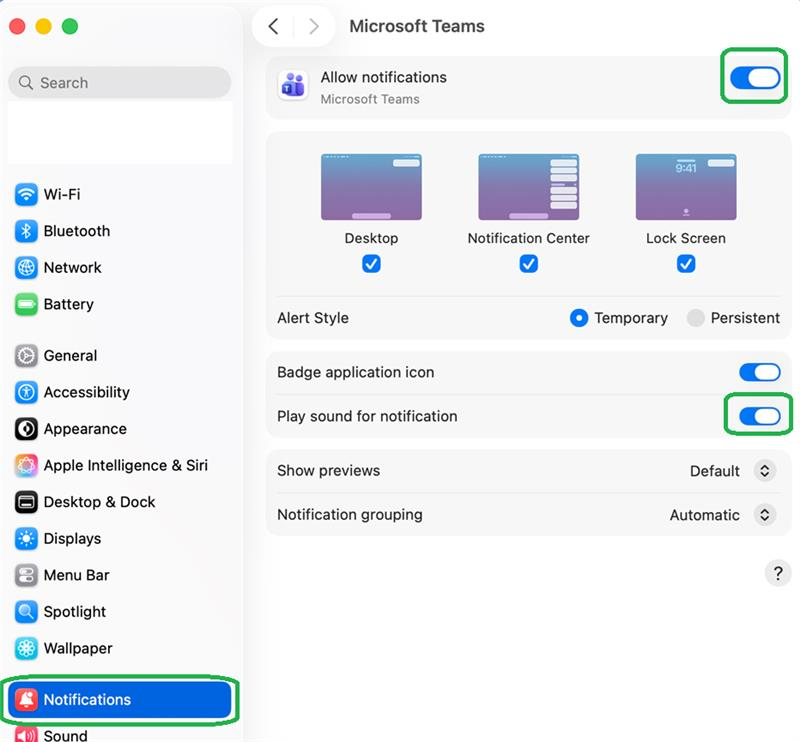
Task: Click the Wi-Fi icon in the sidebar
Action: pos(26,194)
